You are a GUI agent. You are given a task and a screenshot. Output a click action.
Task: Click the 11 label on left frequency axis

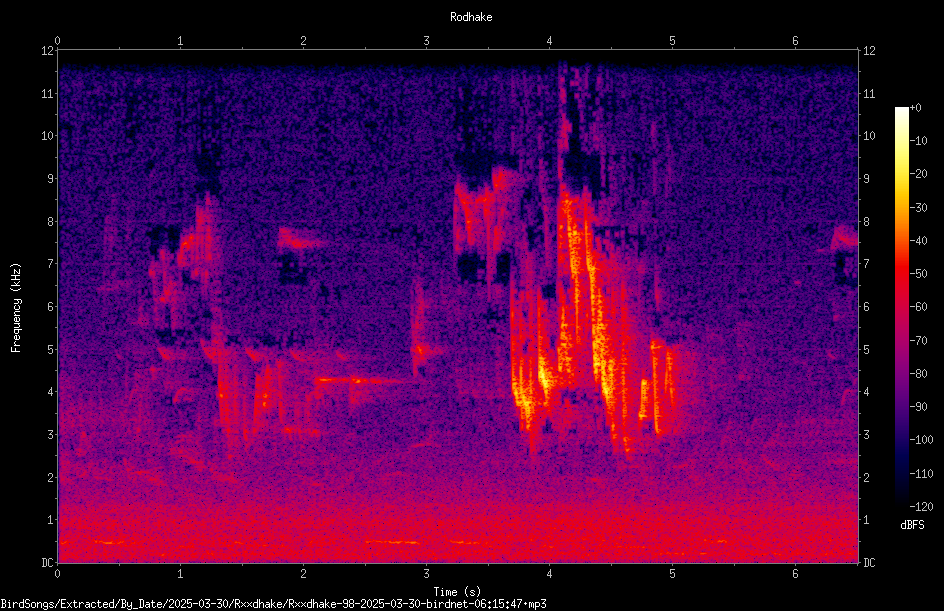(47, 94)
